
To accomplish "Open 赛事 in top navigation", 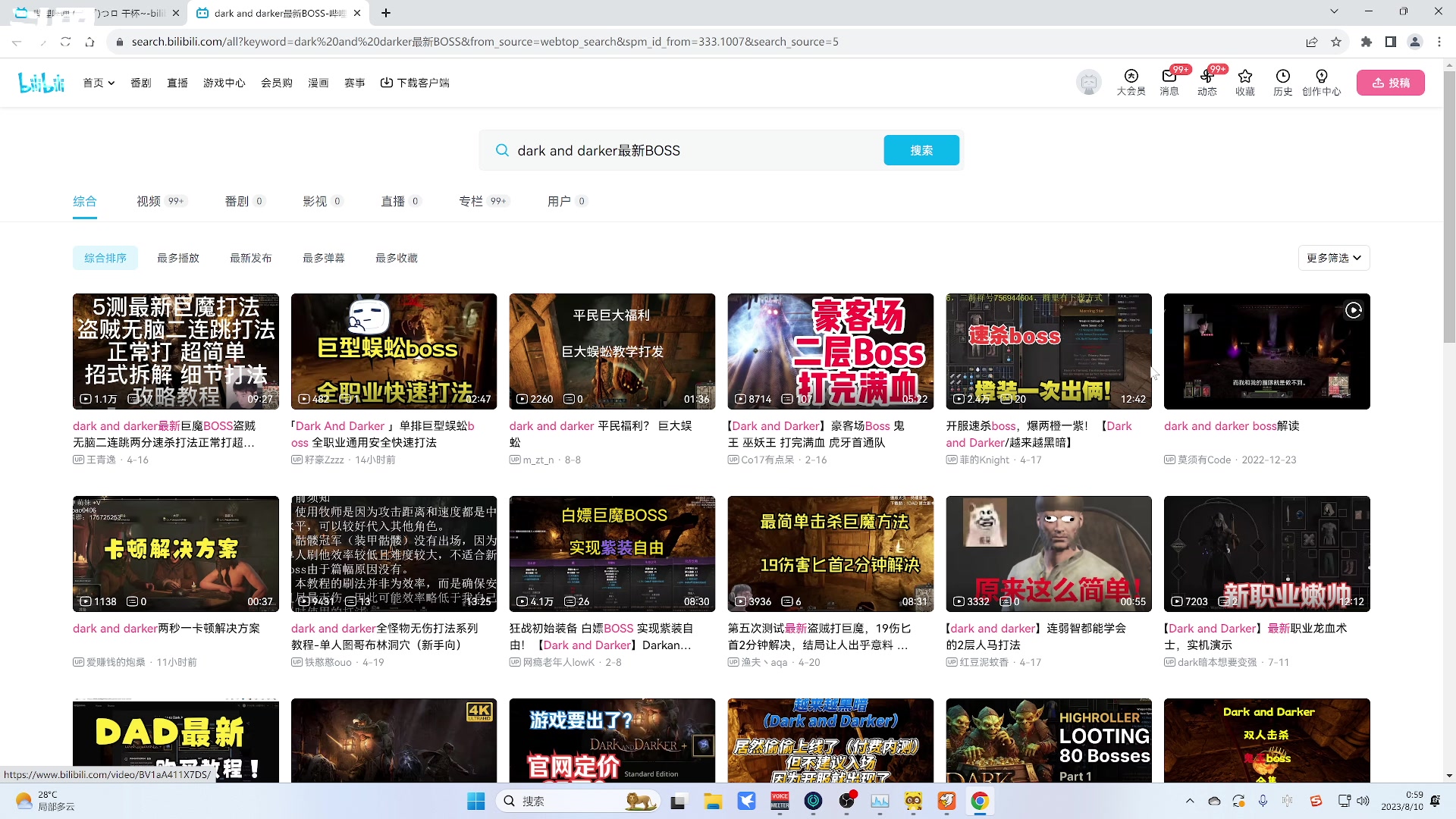I will click(355, 83).
